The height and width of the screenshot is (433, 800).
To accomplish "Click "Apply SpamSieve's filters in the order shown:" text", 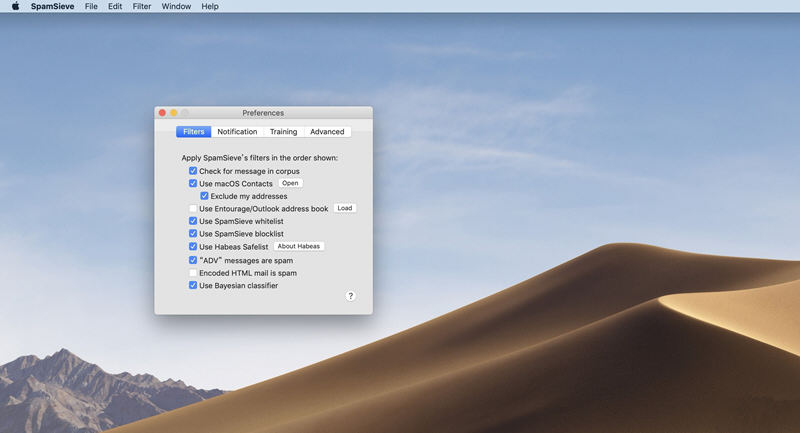I will [260, 158].
